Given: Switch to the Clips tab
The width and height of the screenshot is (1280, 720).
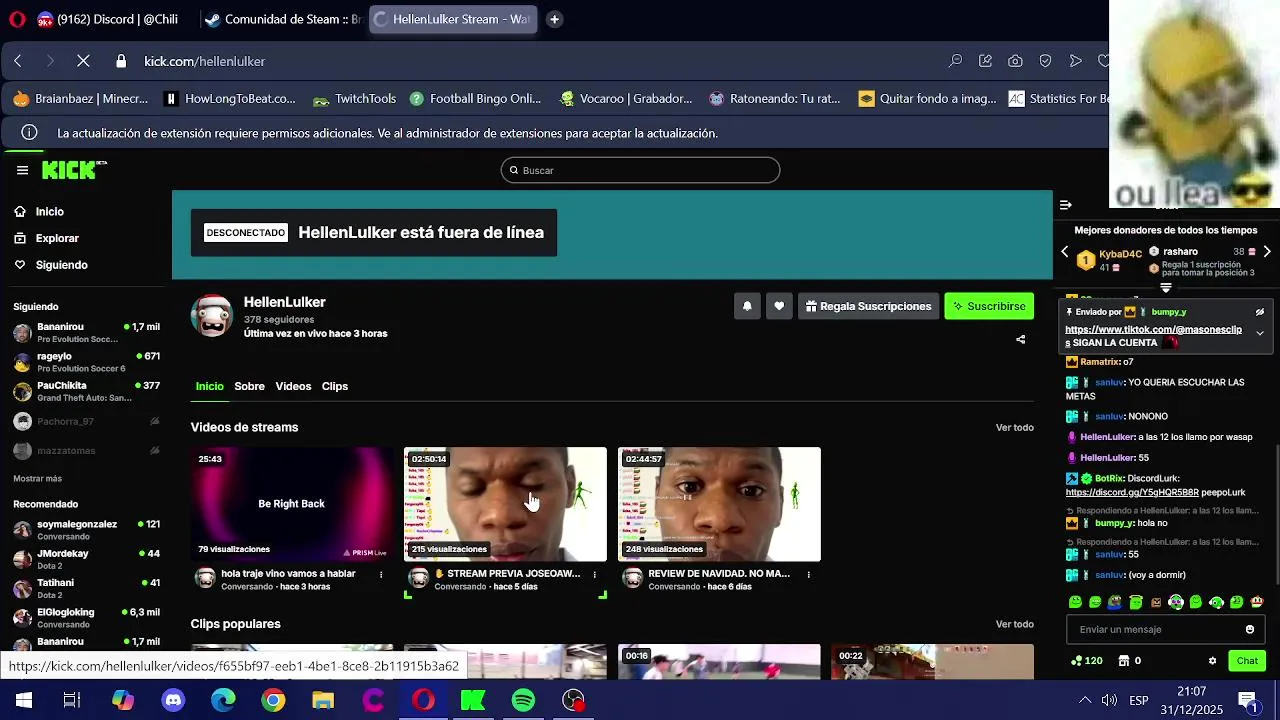Looking at the screenshot, I should click(x=335, y=386).
